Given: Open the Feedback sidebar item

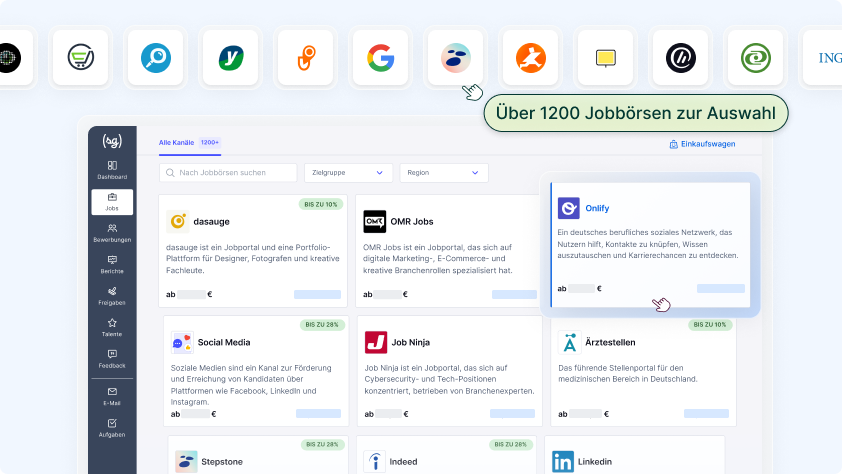Looking at the screenshot, I should pos(112,359).
